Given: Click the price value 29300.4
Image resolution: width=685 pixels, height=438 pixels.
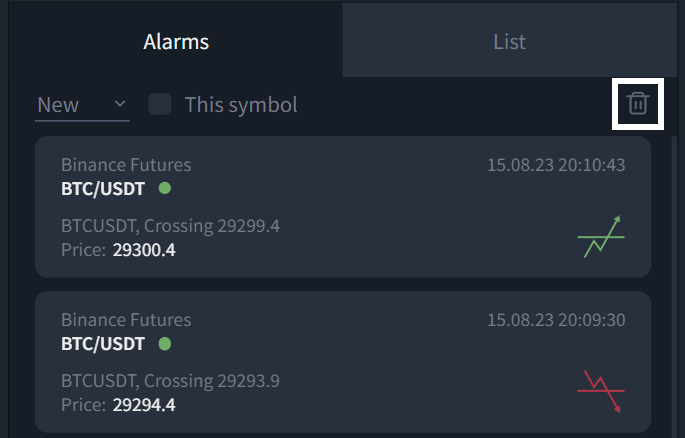Looking at the screenshot, I should click(x=144, y=250).
